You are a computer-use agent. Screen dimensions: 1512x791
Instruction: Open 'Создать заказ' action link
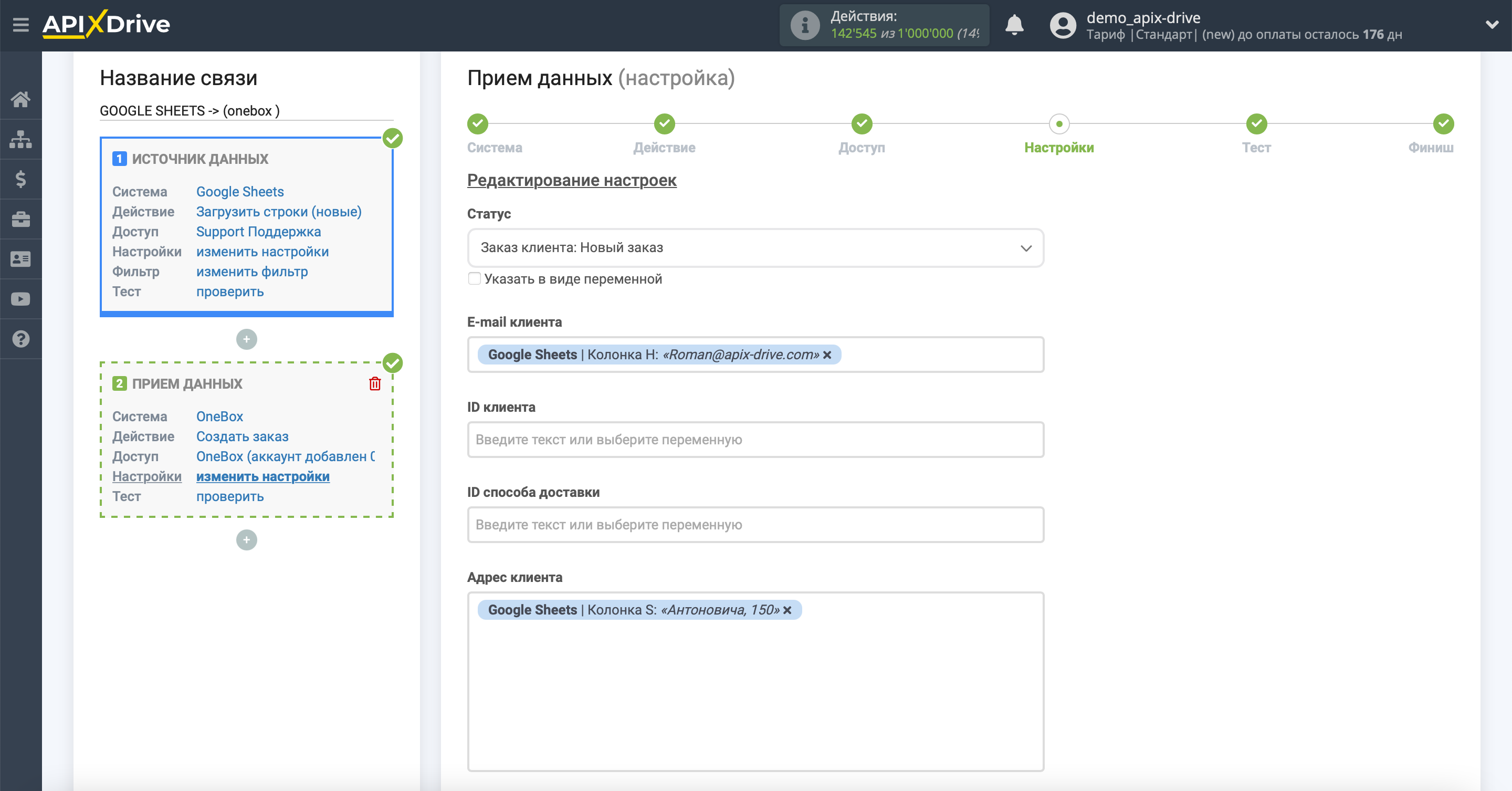tap(242, 436)
